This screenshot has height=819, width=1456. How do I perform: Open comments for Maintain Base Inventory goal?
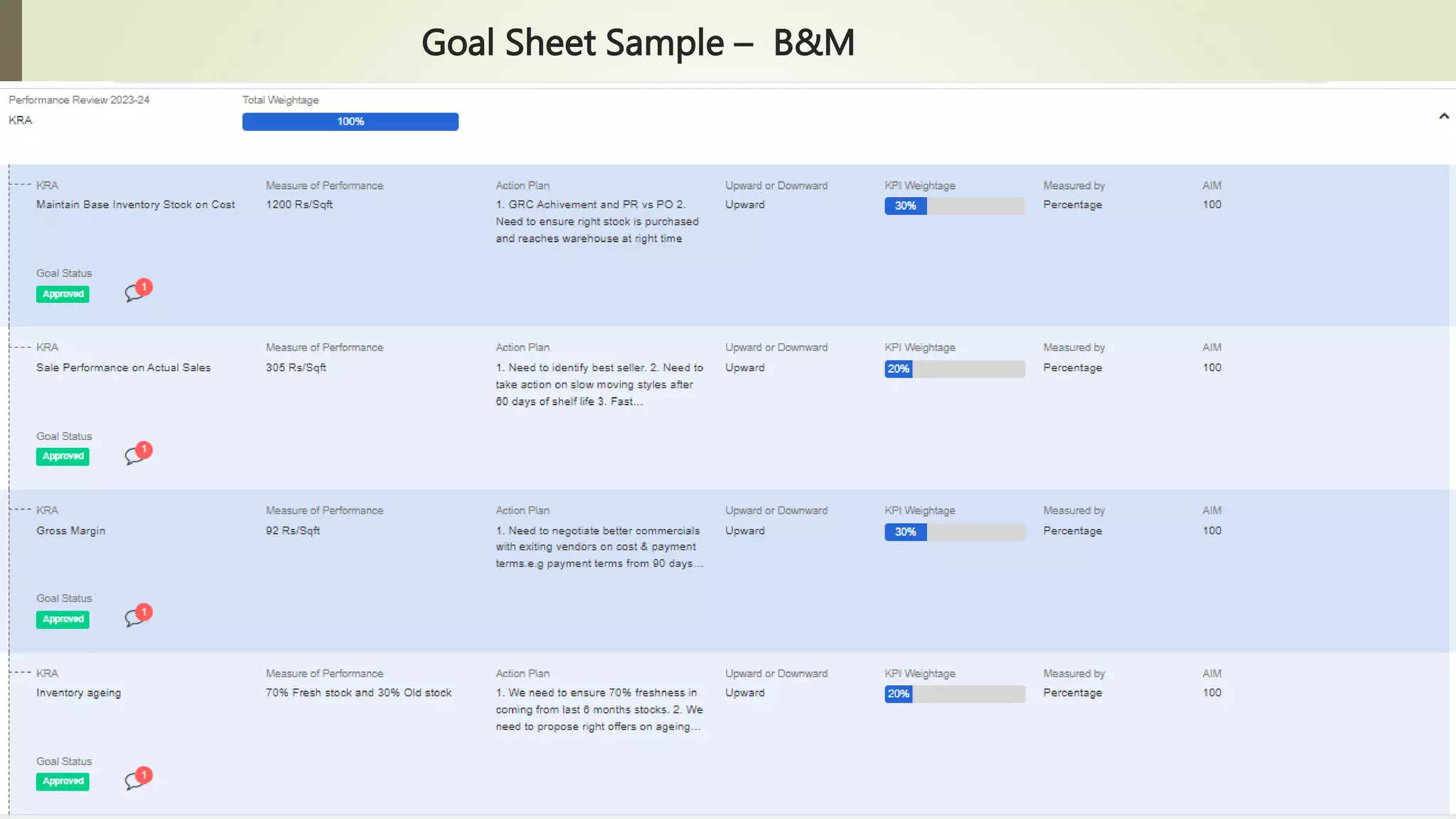point(135,292)
